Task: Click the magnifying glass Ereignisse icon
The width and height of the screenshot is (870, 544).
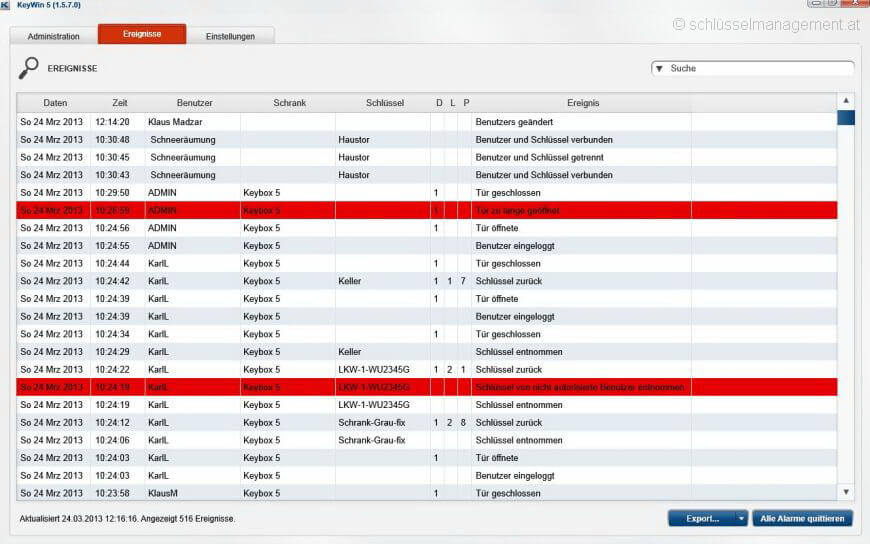Action: (29, 68)
